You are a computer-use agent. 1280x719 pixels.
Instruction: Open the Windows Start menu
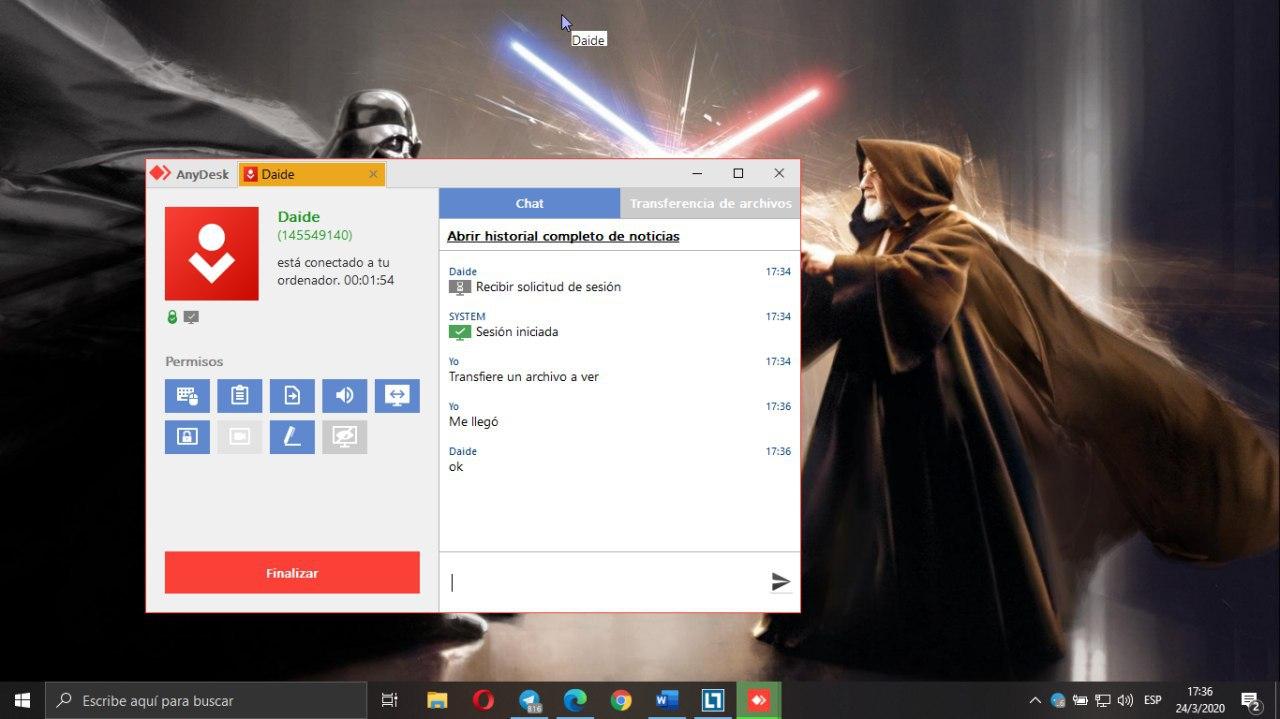[x=22, y=700]
